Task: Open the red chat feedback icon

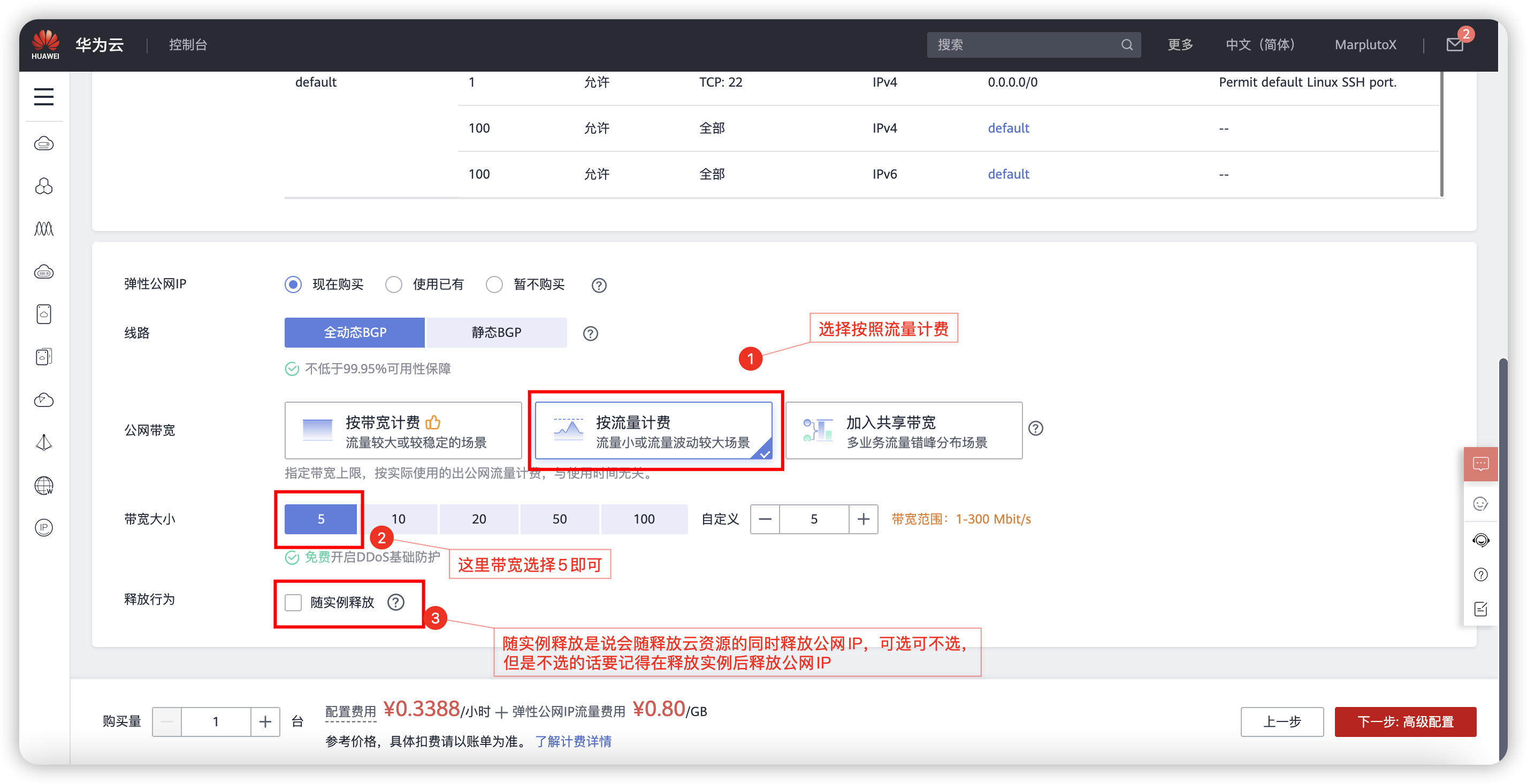Action: coord(1480,464)
